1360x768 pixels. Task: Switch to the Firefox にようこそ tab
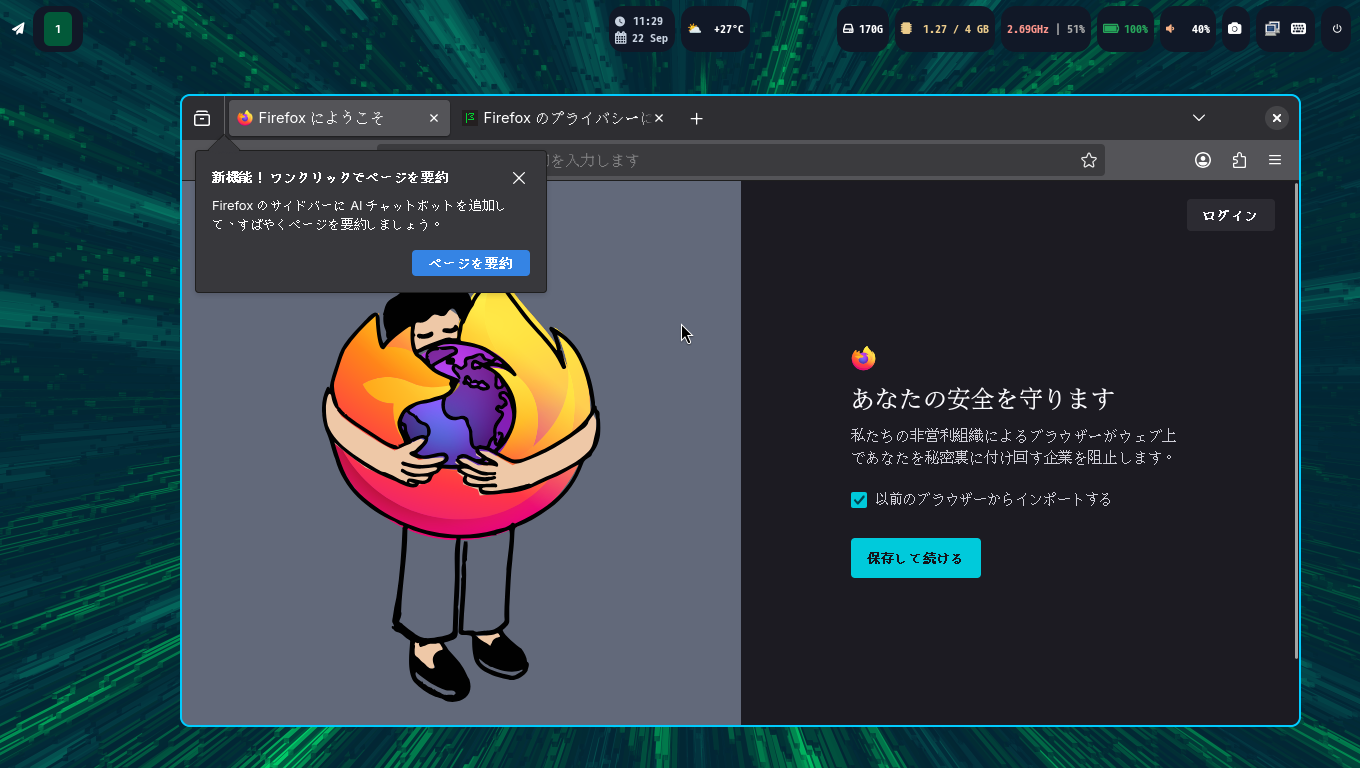338,118
